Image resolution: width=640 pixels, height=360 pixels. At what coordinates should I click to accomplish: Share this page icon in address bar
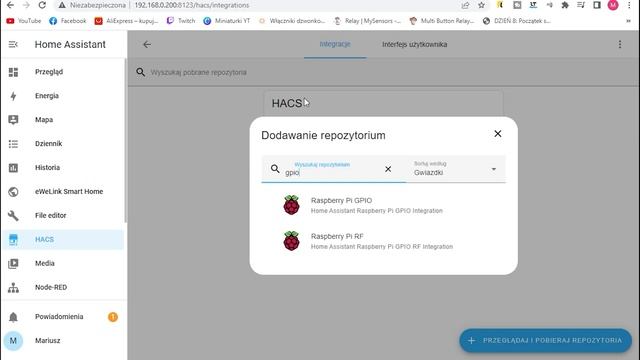pos(465,5)
